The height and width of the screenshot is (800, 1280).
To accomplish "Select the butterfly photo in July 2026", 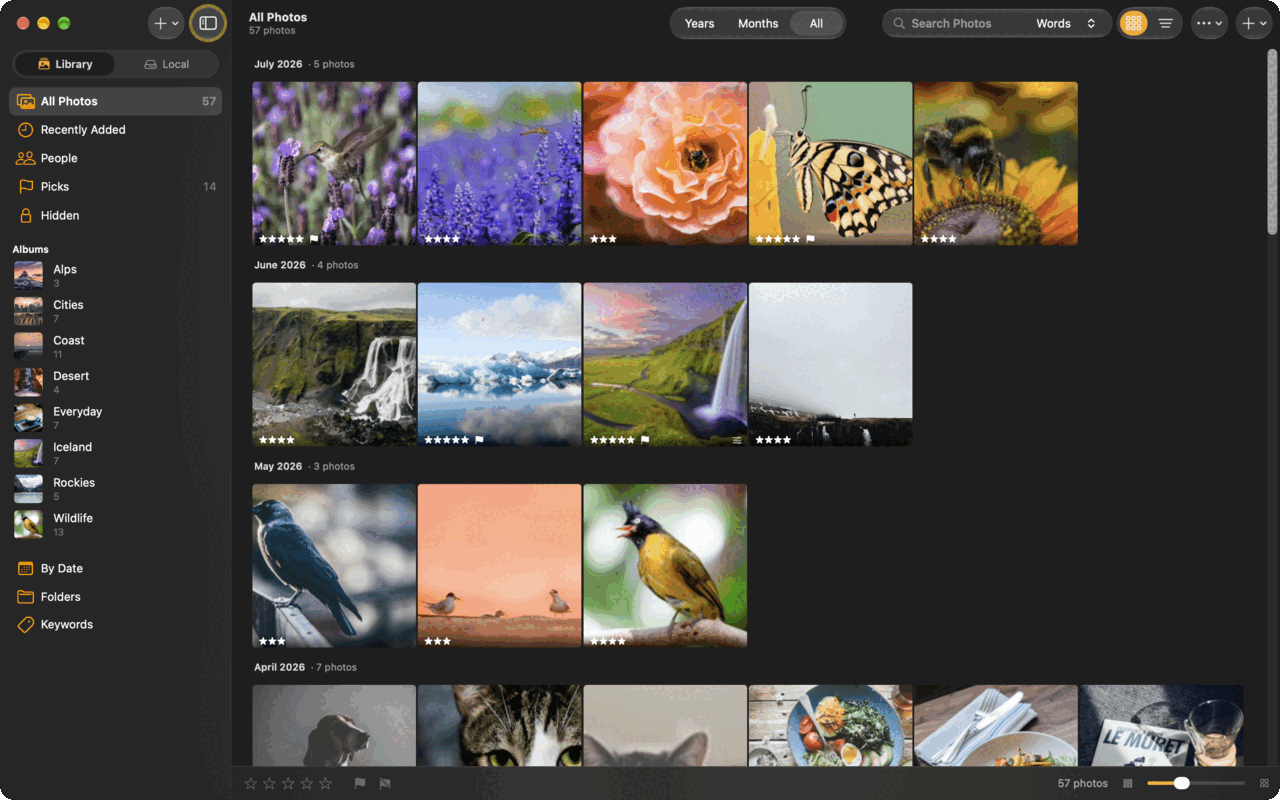I will pyautogui.click(x=830, y=164).
